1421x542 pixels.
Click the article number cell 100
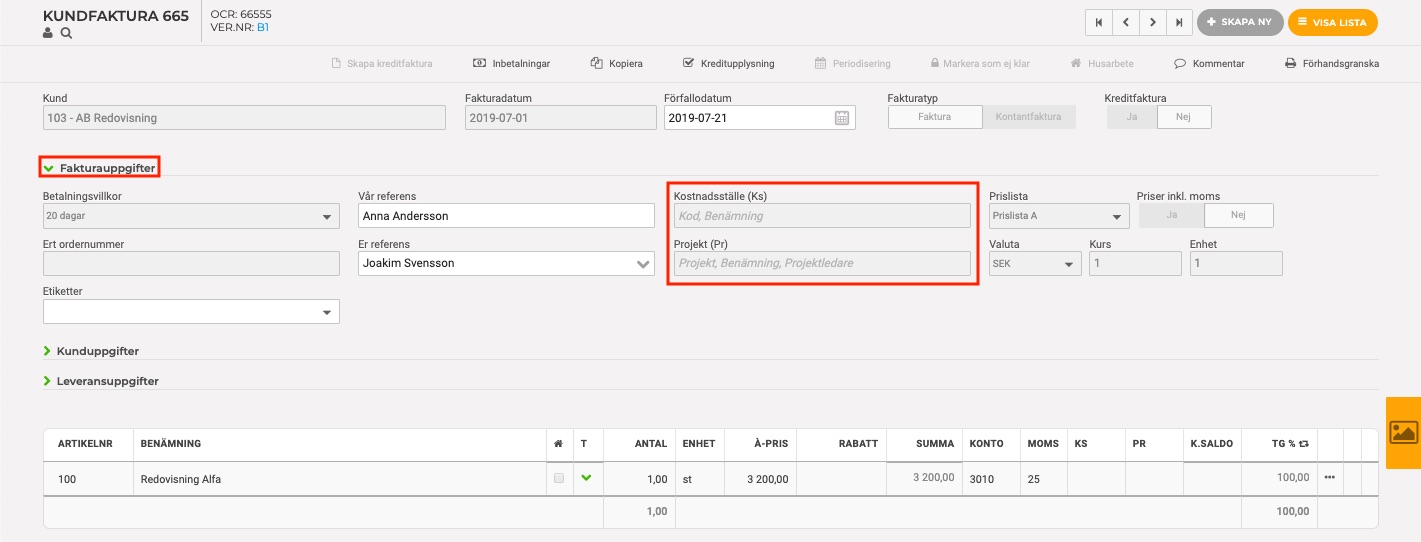pos(88,479)
